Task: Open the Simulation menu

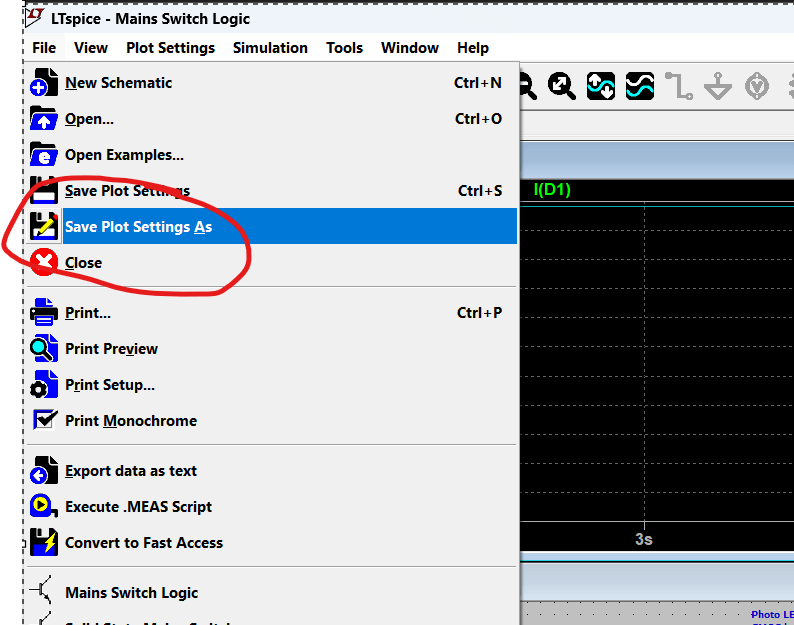Action: (x=270, y=48)
